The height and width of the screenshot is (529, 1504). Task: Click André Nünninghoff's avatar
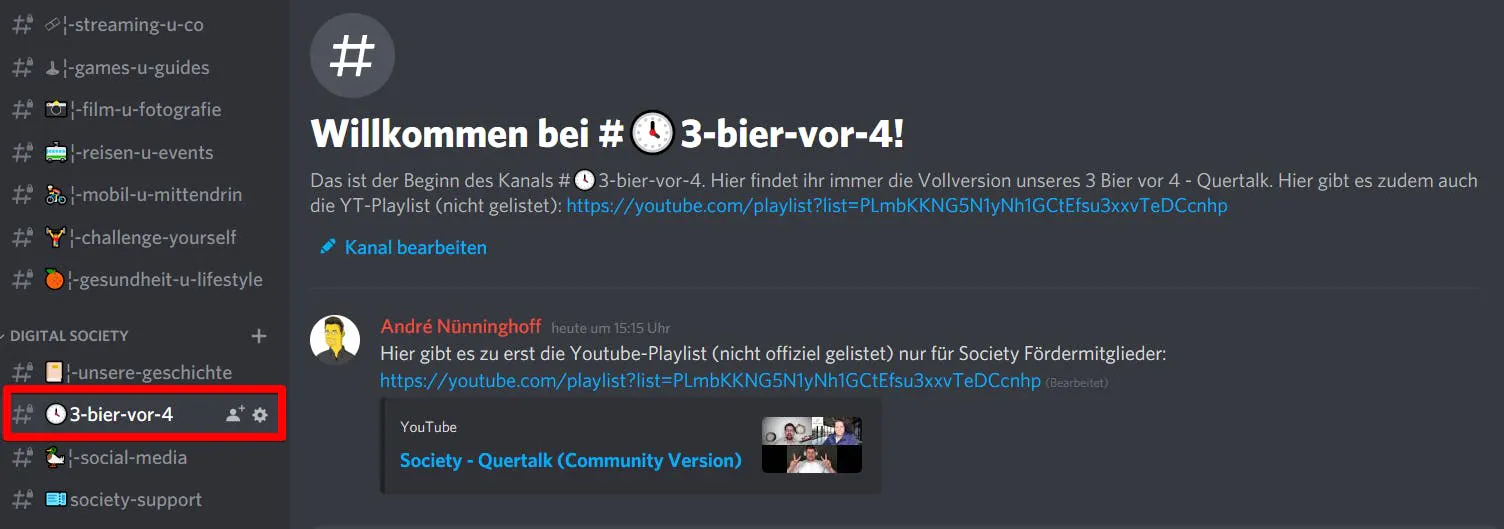pyautogui.click(x=335, y=340)
